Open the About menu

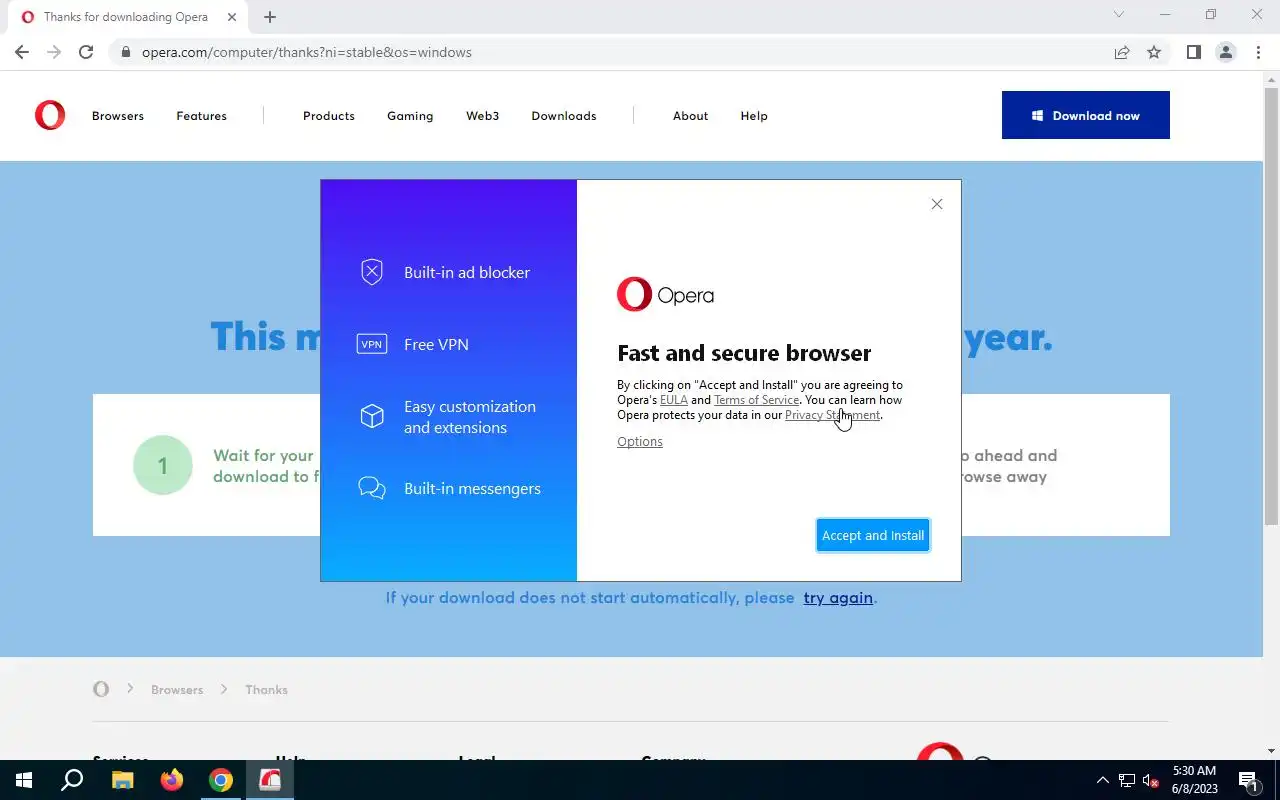[690, 116]
